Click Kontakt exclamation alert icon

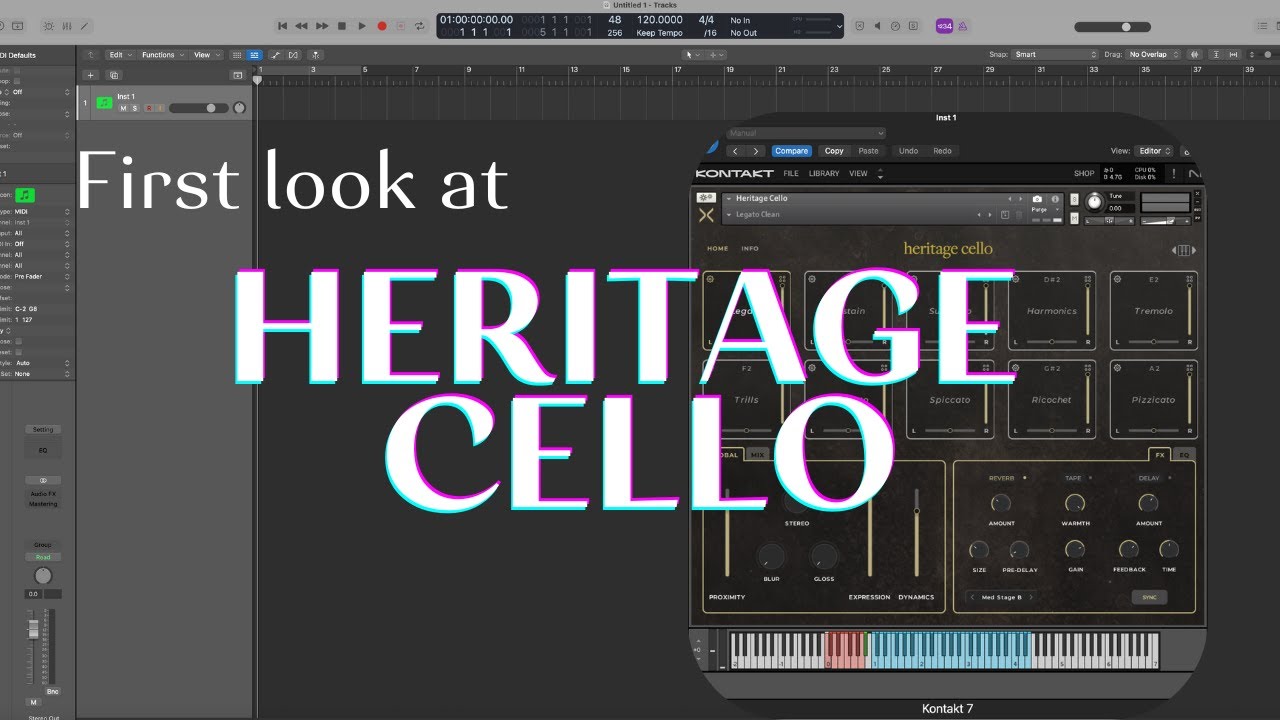coord(1173,174)
